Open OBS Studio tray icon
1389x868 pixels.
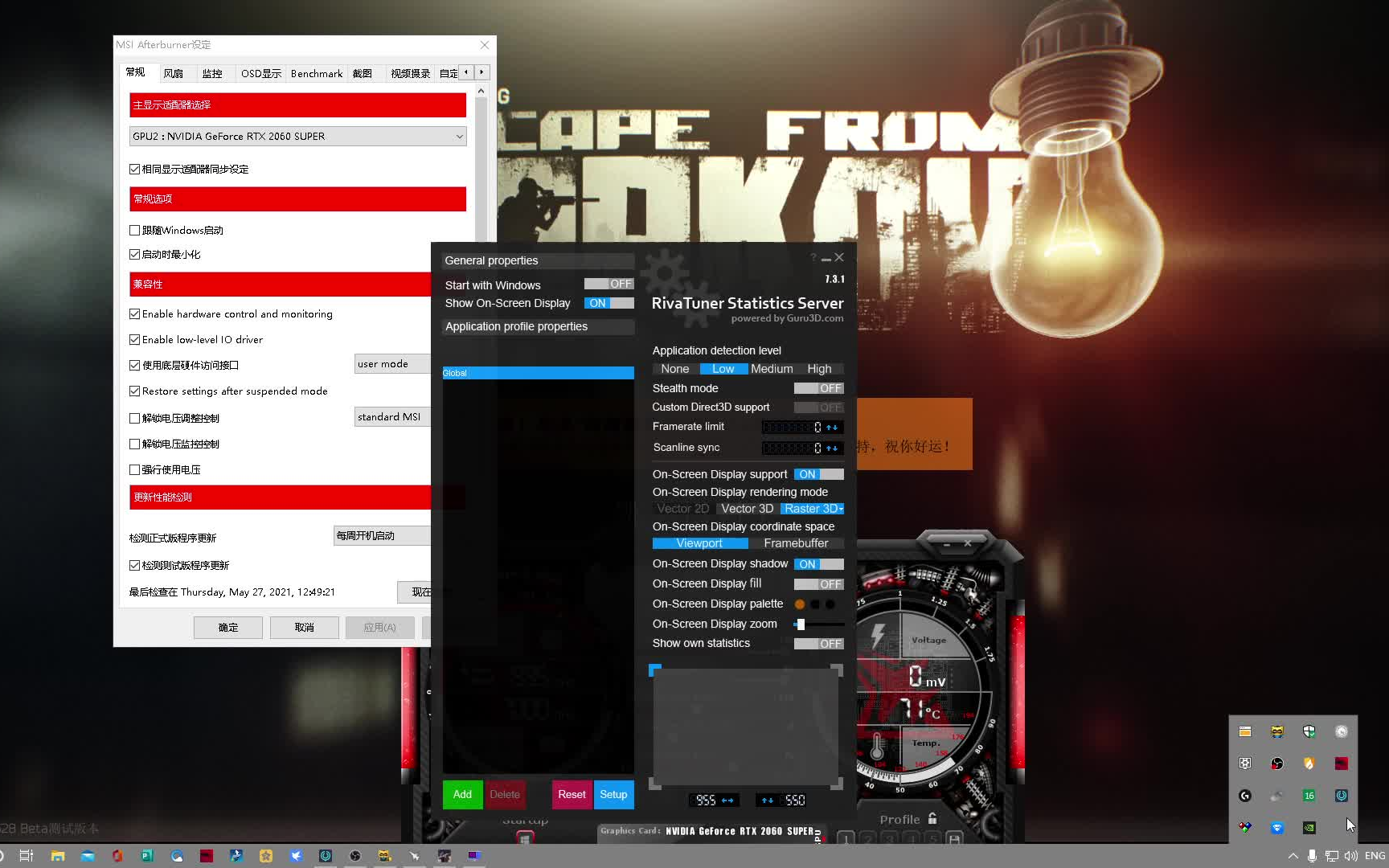1277,764
